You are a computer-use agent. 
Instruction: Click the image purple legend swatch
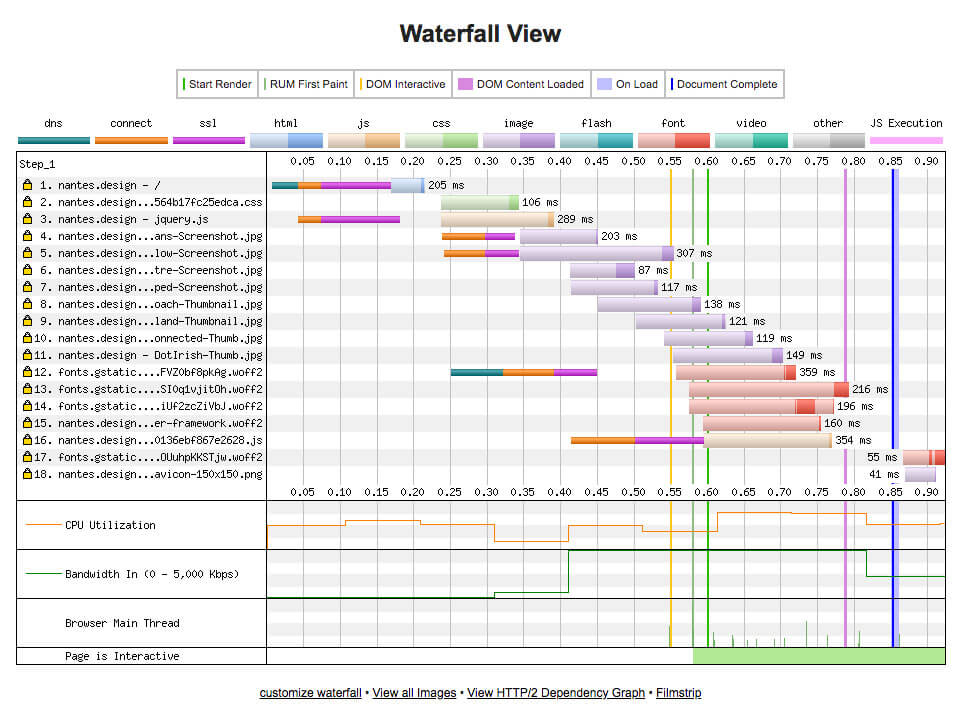[518, 140]
